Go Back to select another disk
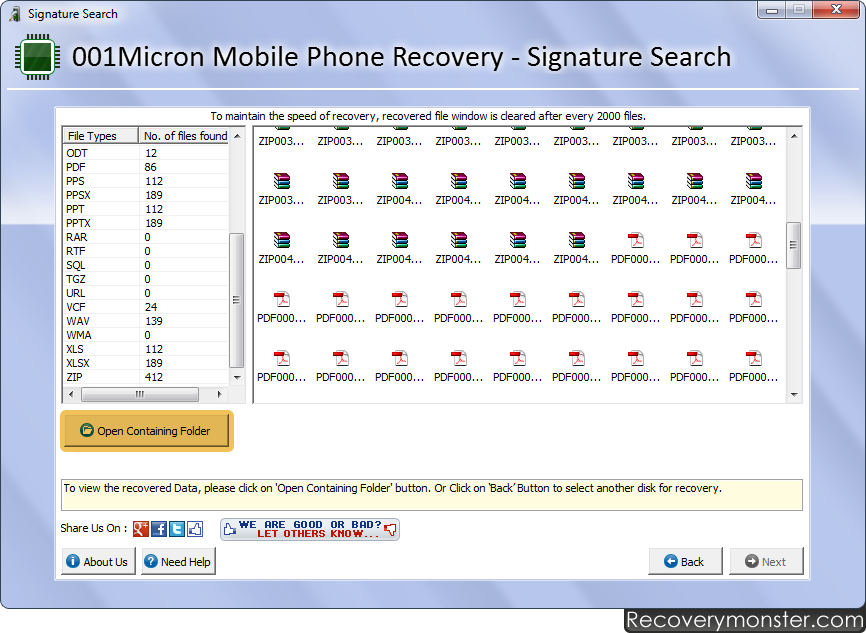This screenshot has height=633, width=866. [685, 562]
